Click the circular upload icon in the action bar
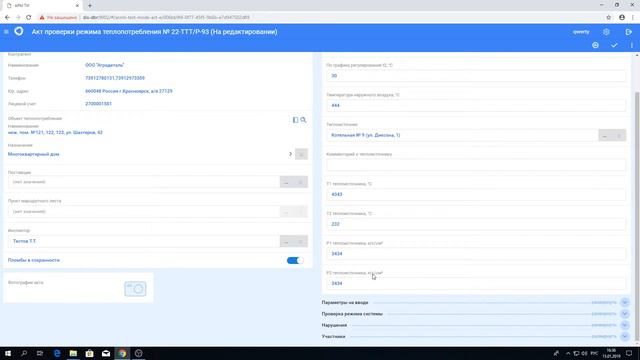 596,45
